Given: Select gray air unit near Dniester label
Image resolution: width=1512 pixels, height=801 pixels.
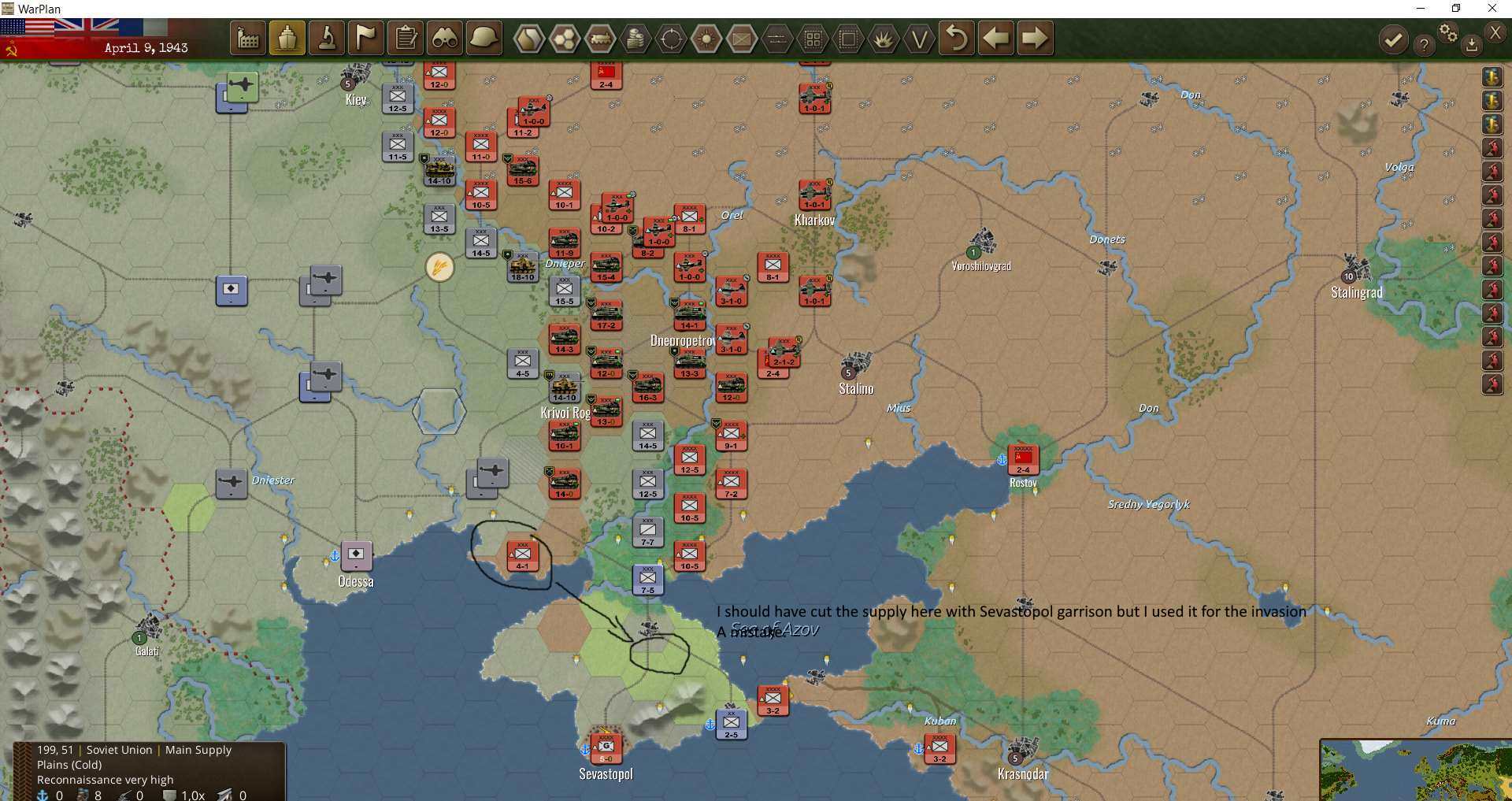Looking at the screenshot, I should [232, 484].
